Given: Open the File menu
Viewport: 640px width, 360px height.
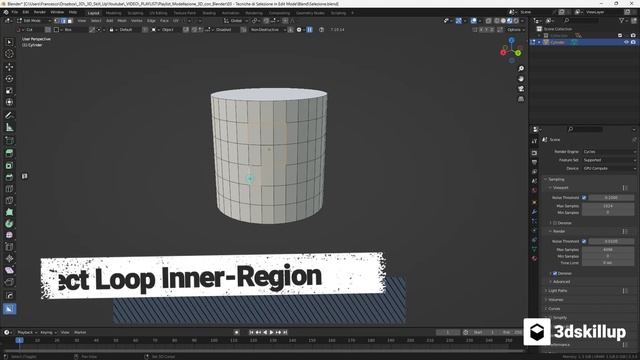Looking at the screenshot, I should [15, 12].
